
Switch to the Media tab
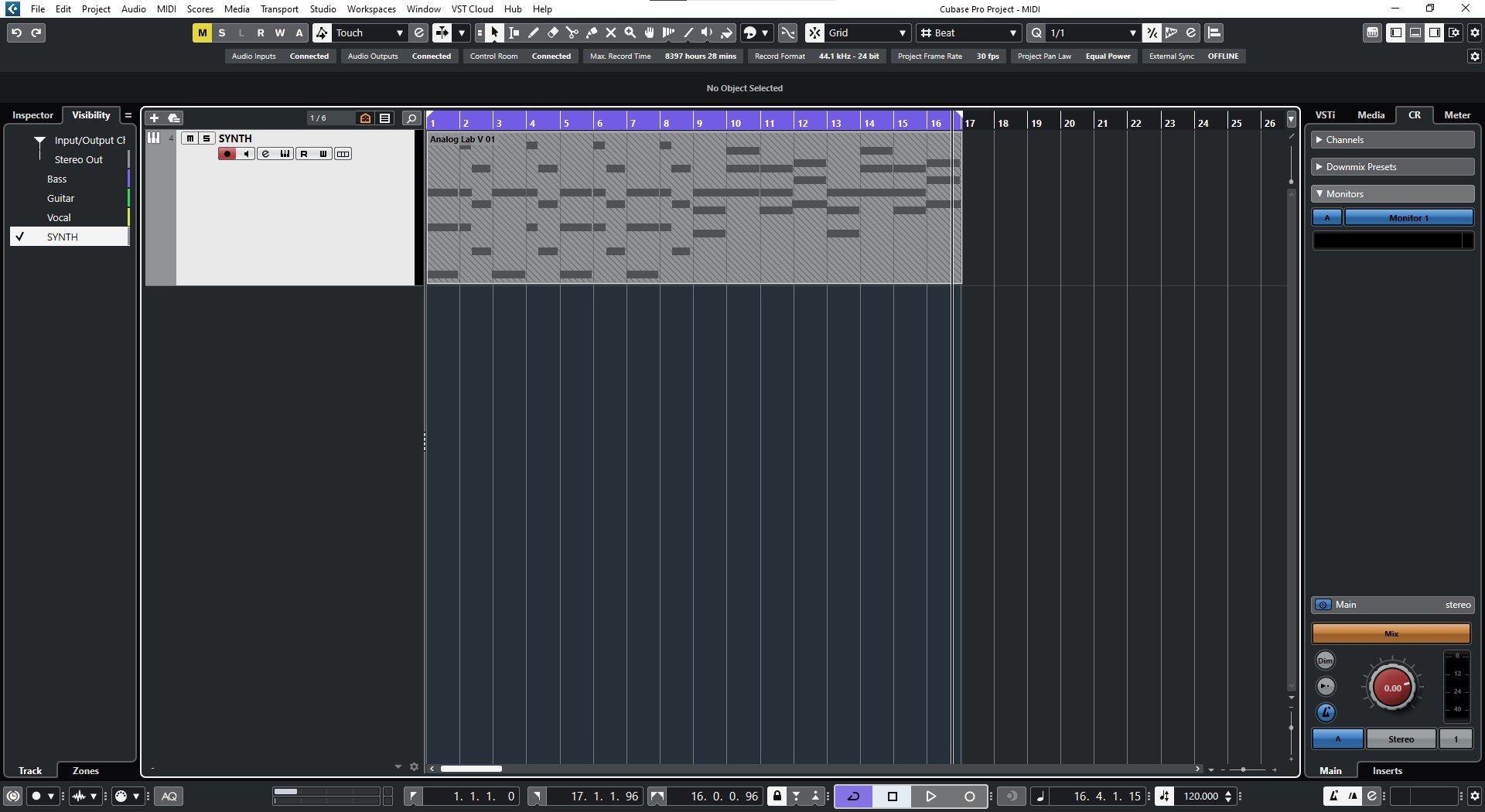1371,115
